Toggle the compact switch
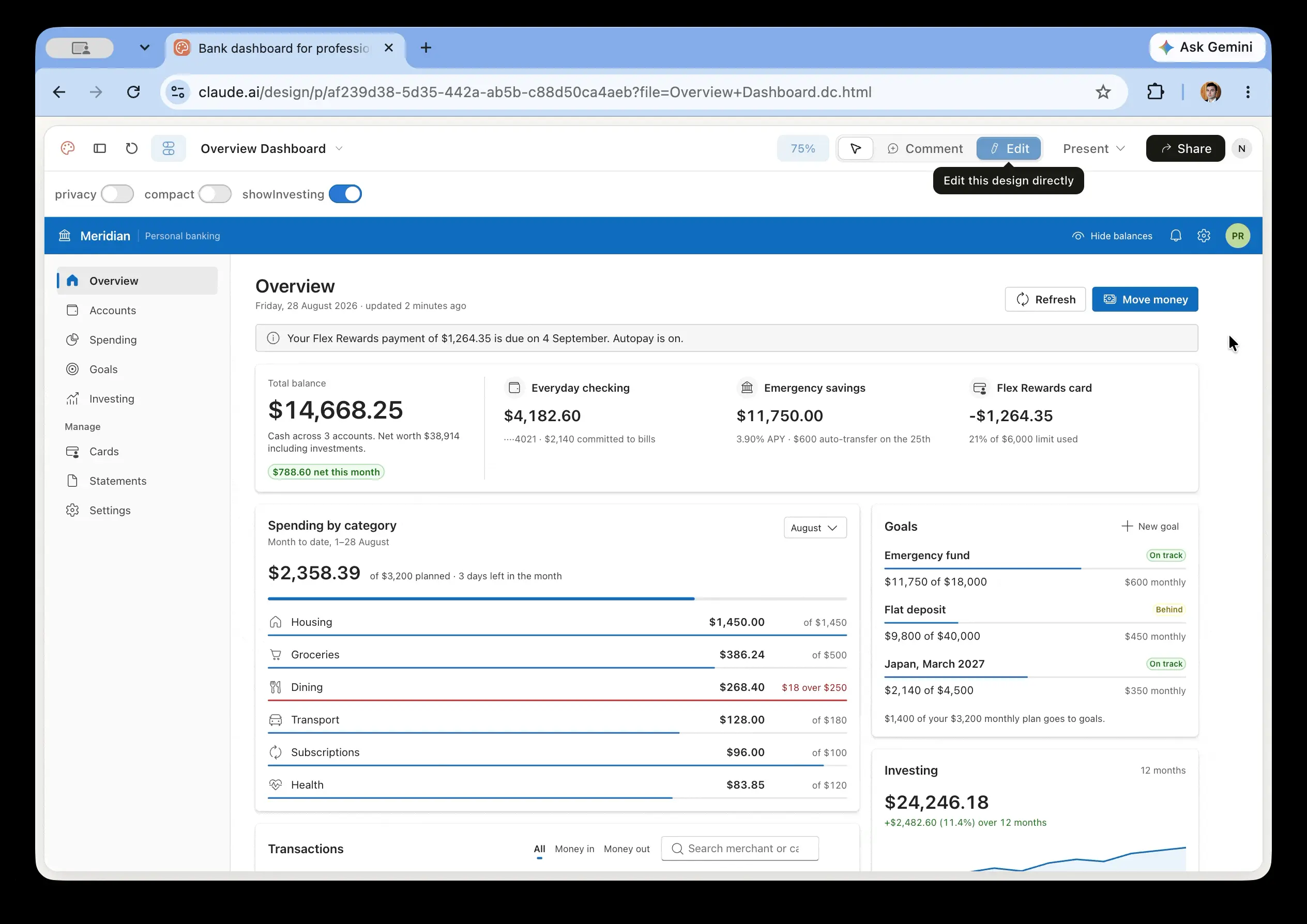The width and height of the screenshot is (1307, 924). tap(215, 194)
